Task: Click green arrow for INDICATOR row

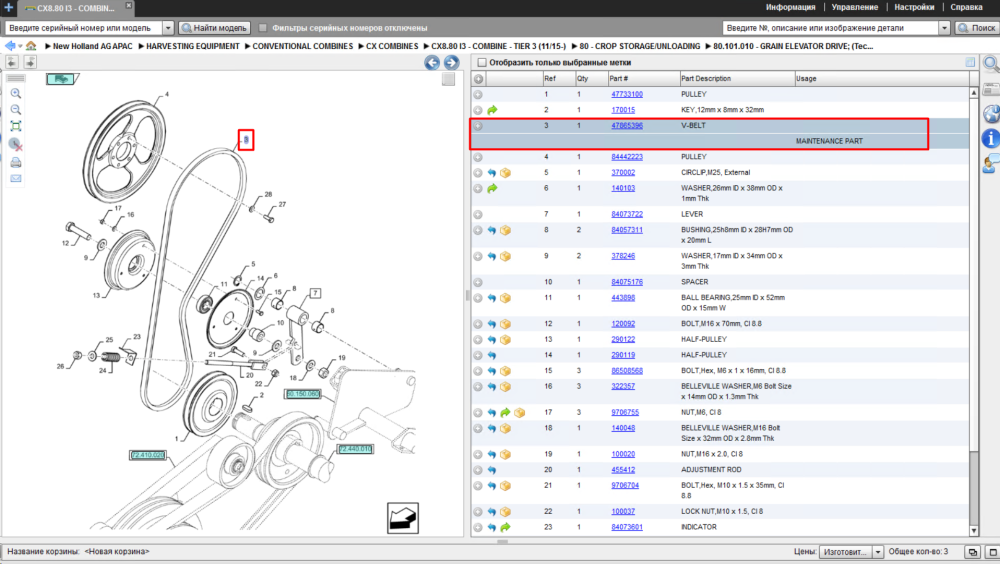Action: 505,528
